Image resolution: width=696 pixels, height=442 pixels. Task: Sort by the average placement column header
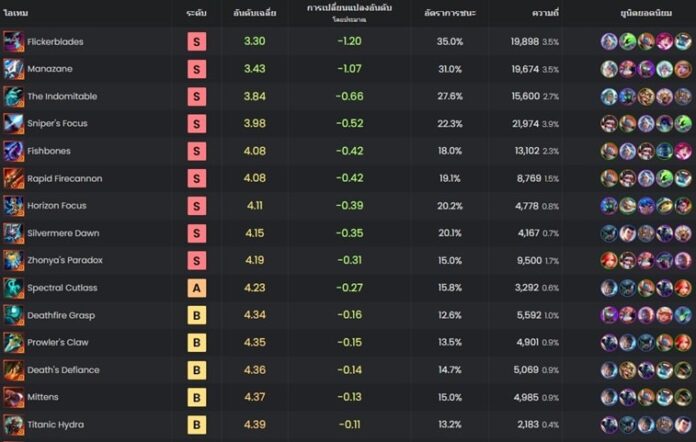[255, 13]
